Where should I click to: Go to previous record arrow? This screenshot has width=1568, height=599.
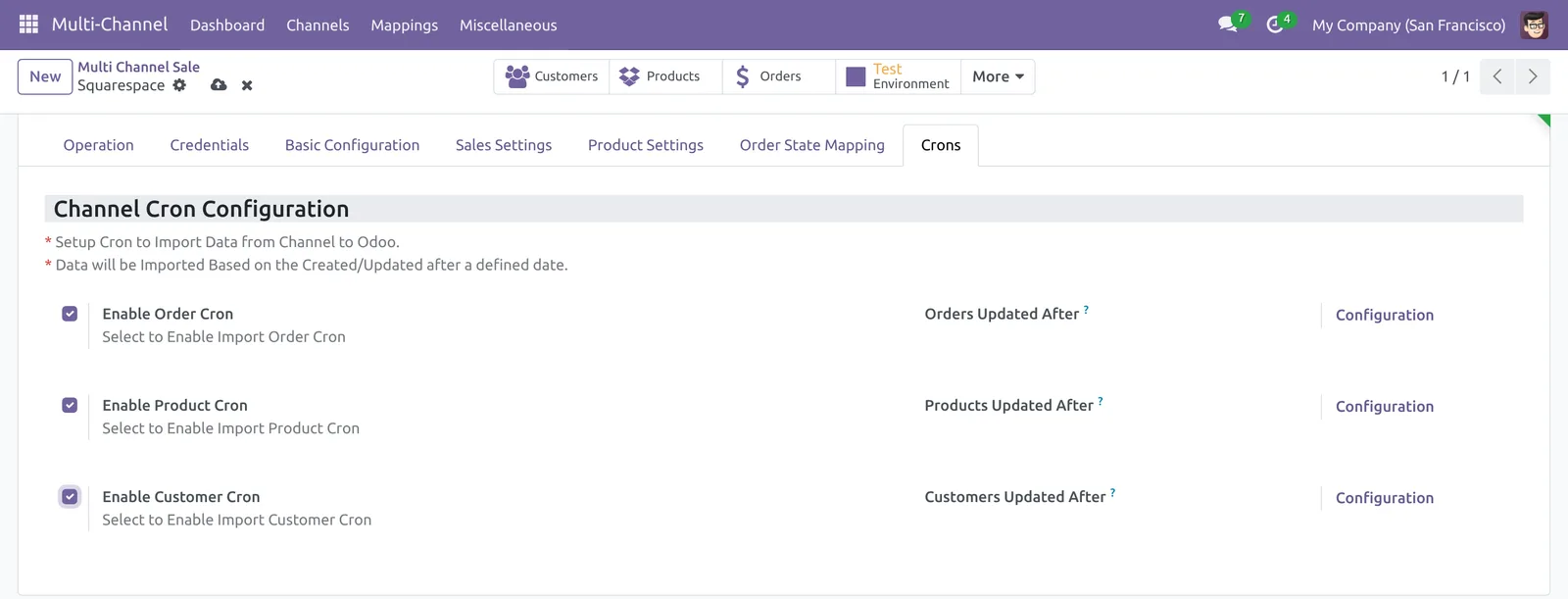coord(1497,76)
